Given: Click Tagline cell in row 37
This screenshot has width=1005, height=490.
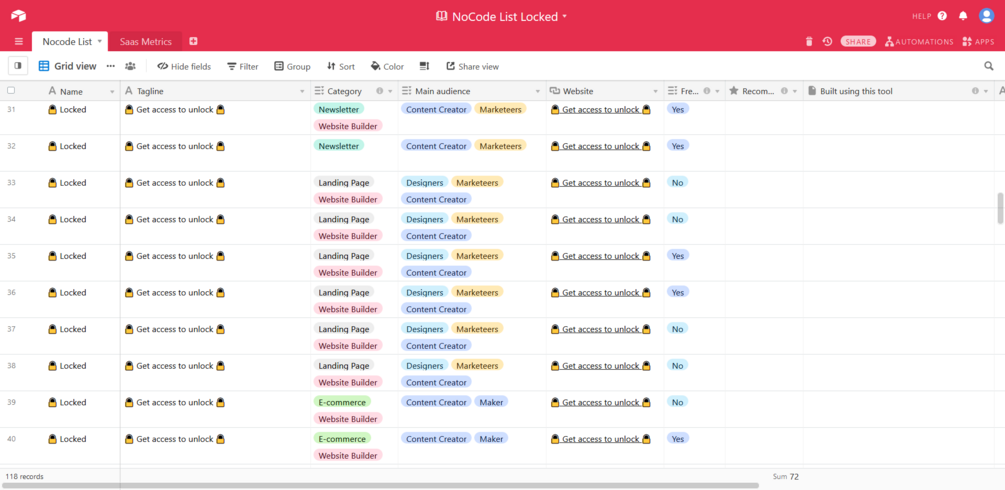Looking at the screenshot, I should coord(215,336).
